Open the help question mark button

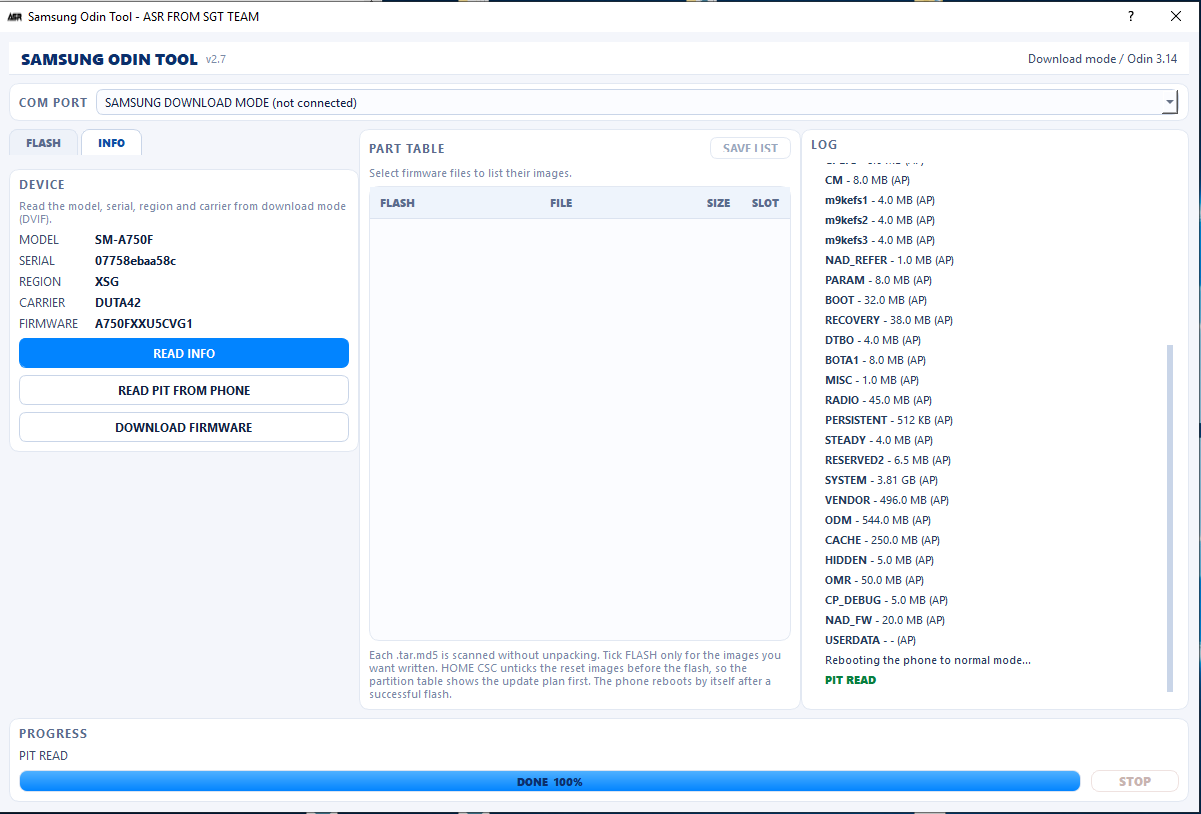[1131, 16]
